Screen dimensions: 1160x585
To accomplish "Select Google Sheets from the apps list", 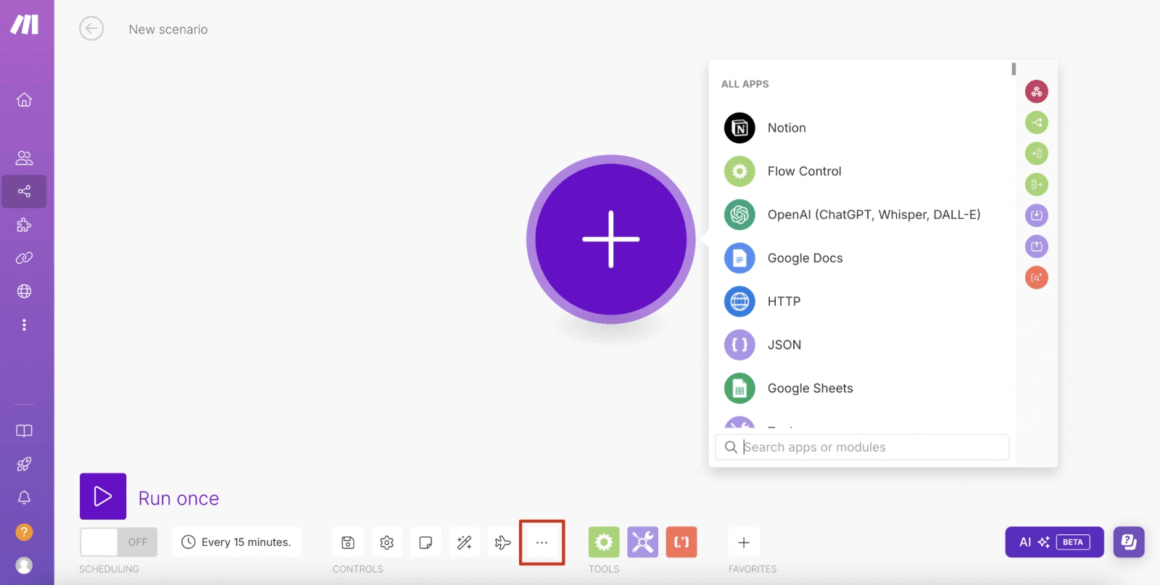I will click(809, 388).
